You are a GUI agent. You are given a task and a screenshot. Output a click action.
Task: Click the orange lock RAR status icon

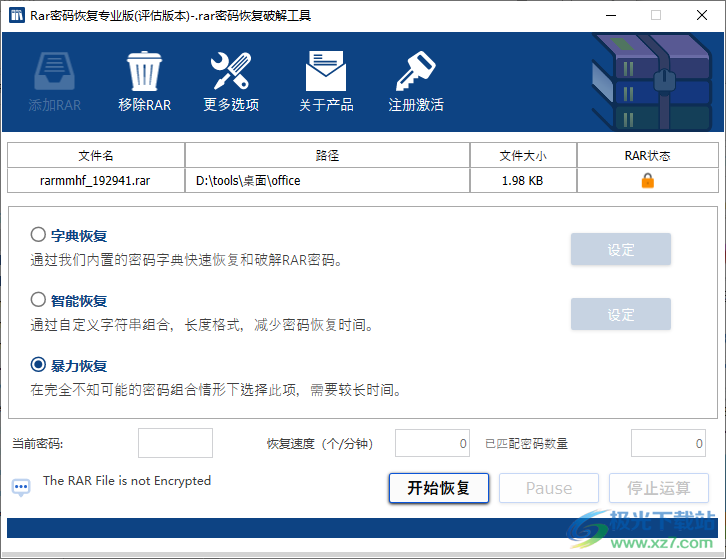pos(647,180)
